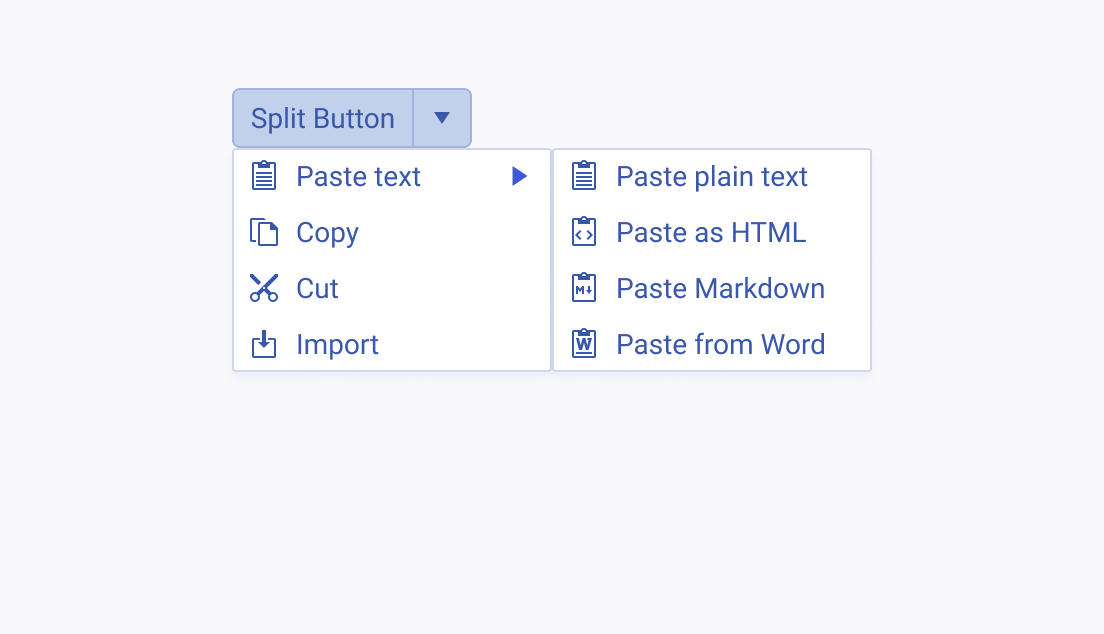Click the Paste as HTML code icon
Screen dimensions: 1104x634
[x=584, y=232]
